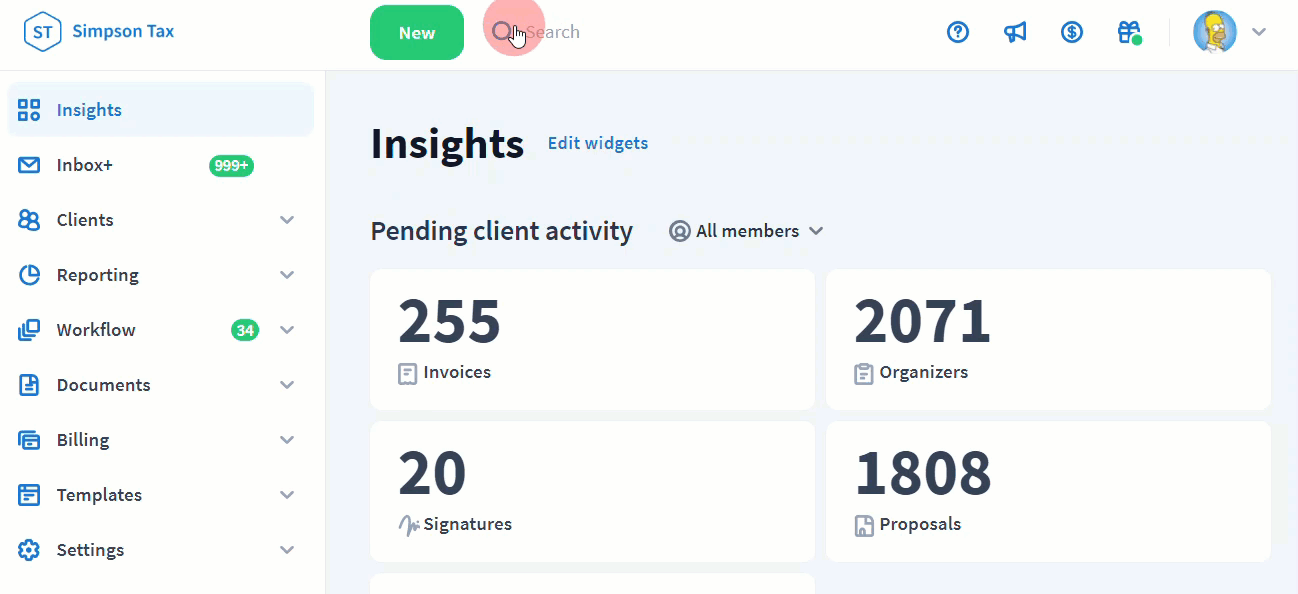This screenshot has width=1298, height=594.
Task: Expand the Clients sidebar section
Action: [287, 220]
